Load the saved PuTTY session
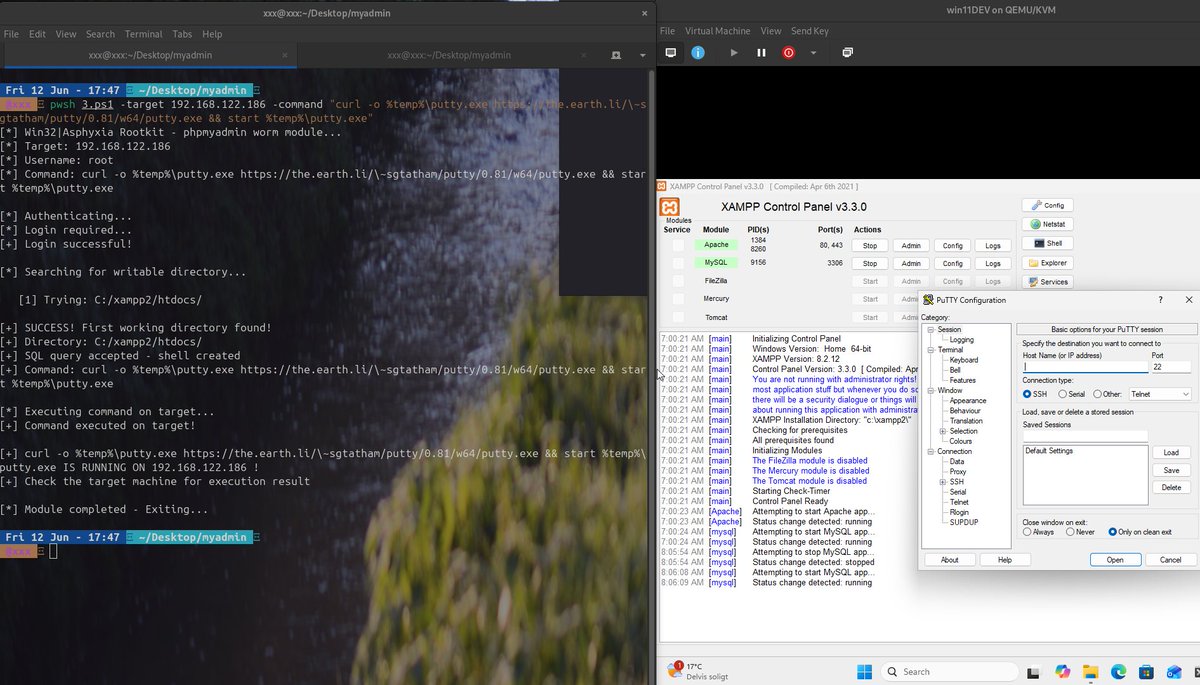1200x685 pixels. point(1171,453)
